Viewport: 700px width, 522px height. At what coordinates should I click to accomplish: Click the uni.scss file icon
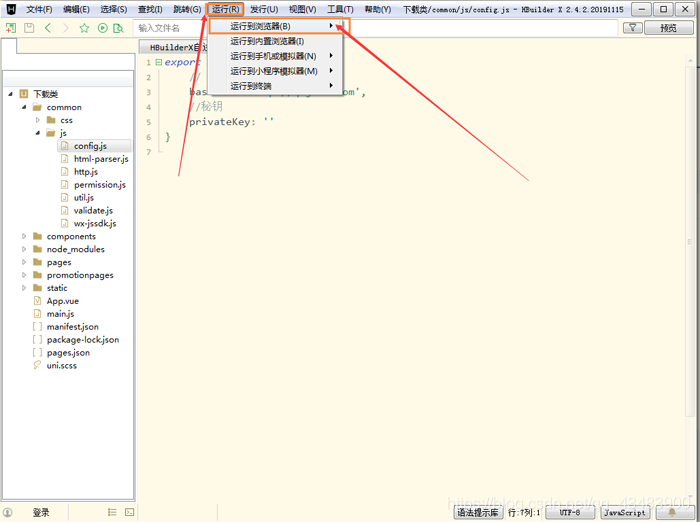pyautogui.click(x=38, y=365)
